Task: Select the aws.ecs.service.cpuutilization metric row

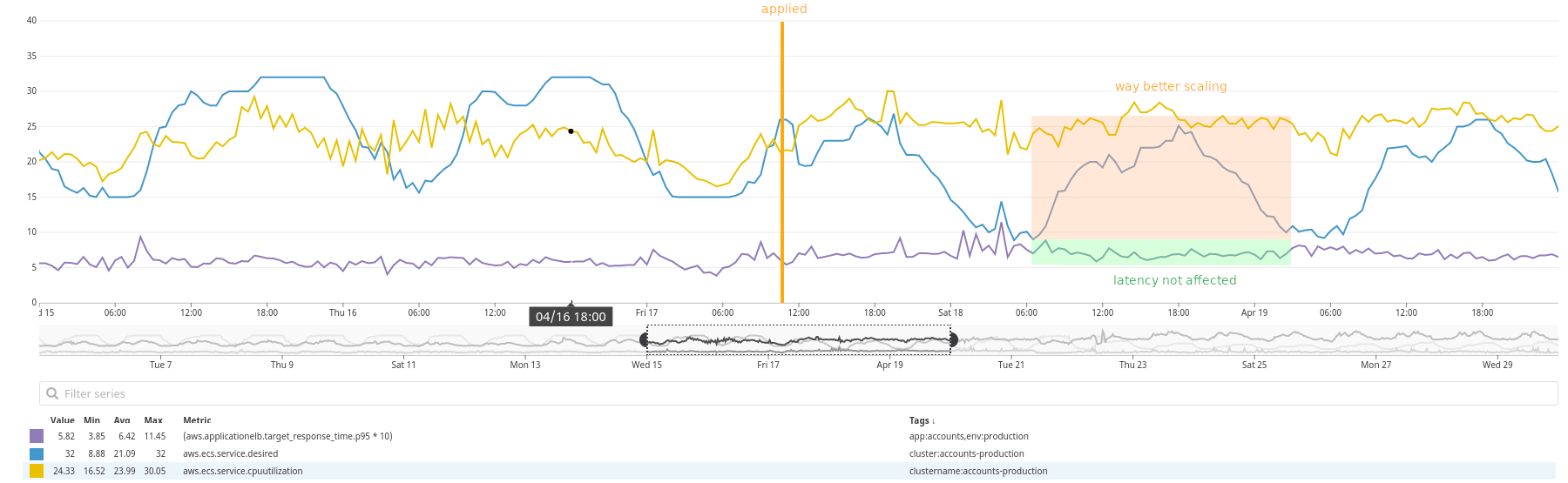Action: (x=242, y=471)
